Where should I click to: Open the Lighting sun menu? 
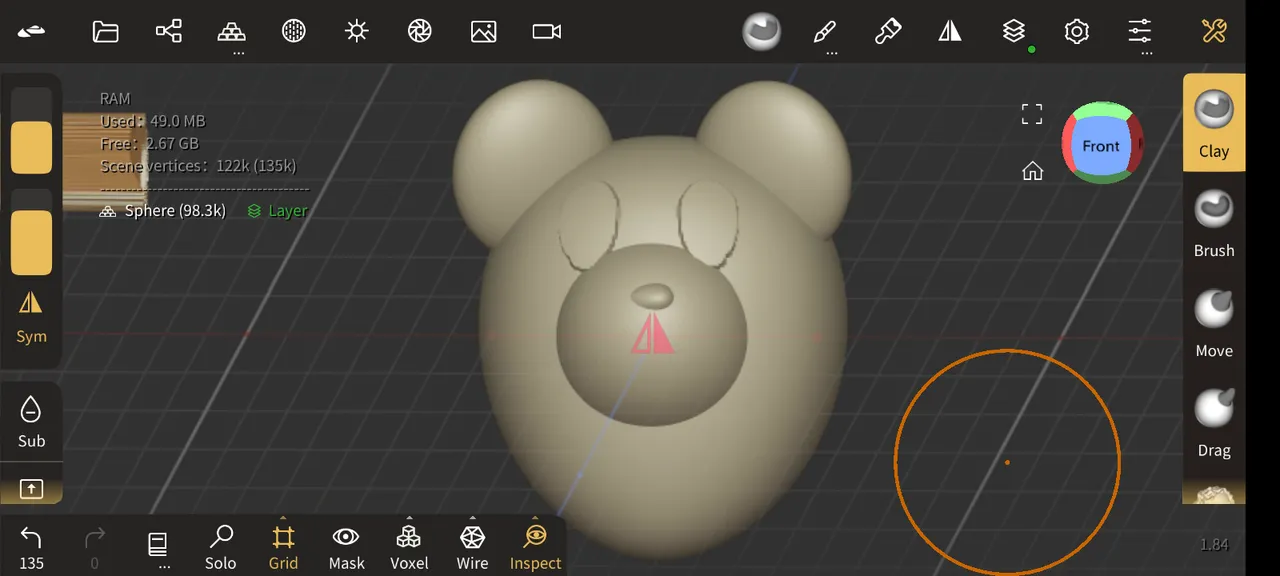pyautogui.click(x=357, y=31)
